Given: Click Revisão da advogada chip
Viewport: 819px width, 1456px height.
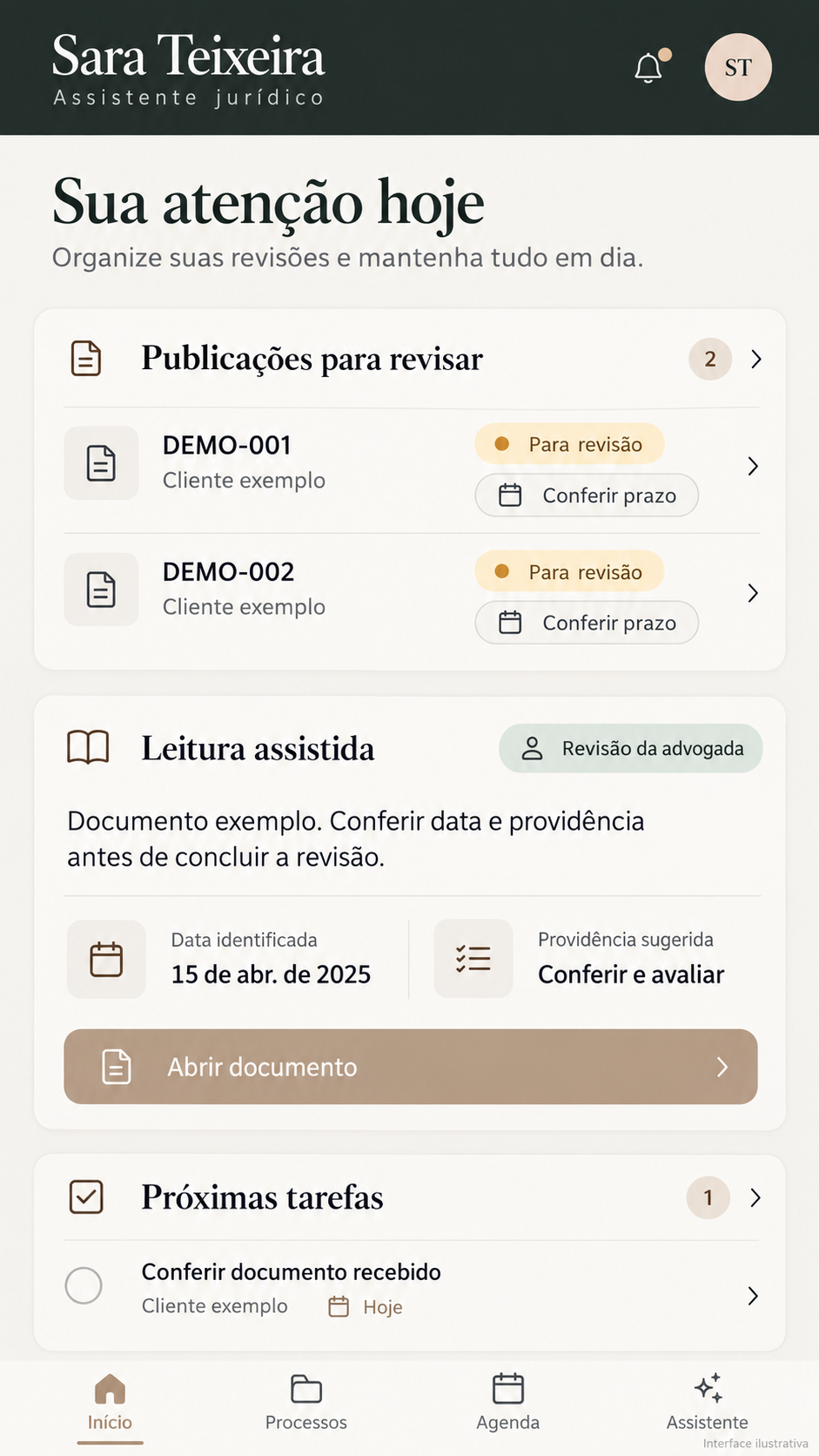Looking at the screenshot, I should (x=631, y=748).
